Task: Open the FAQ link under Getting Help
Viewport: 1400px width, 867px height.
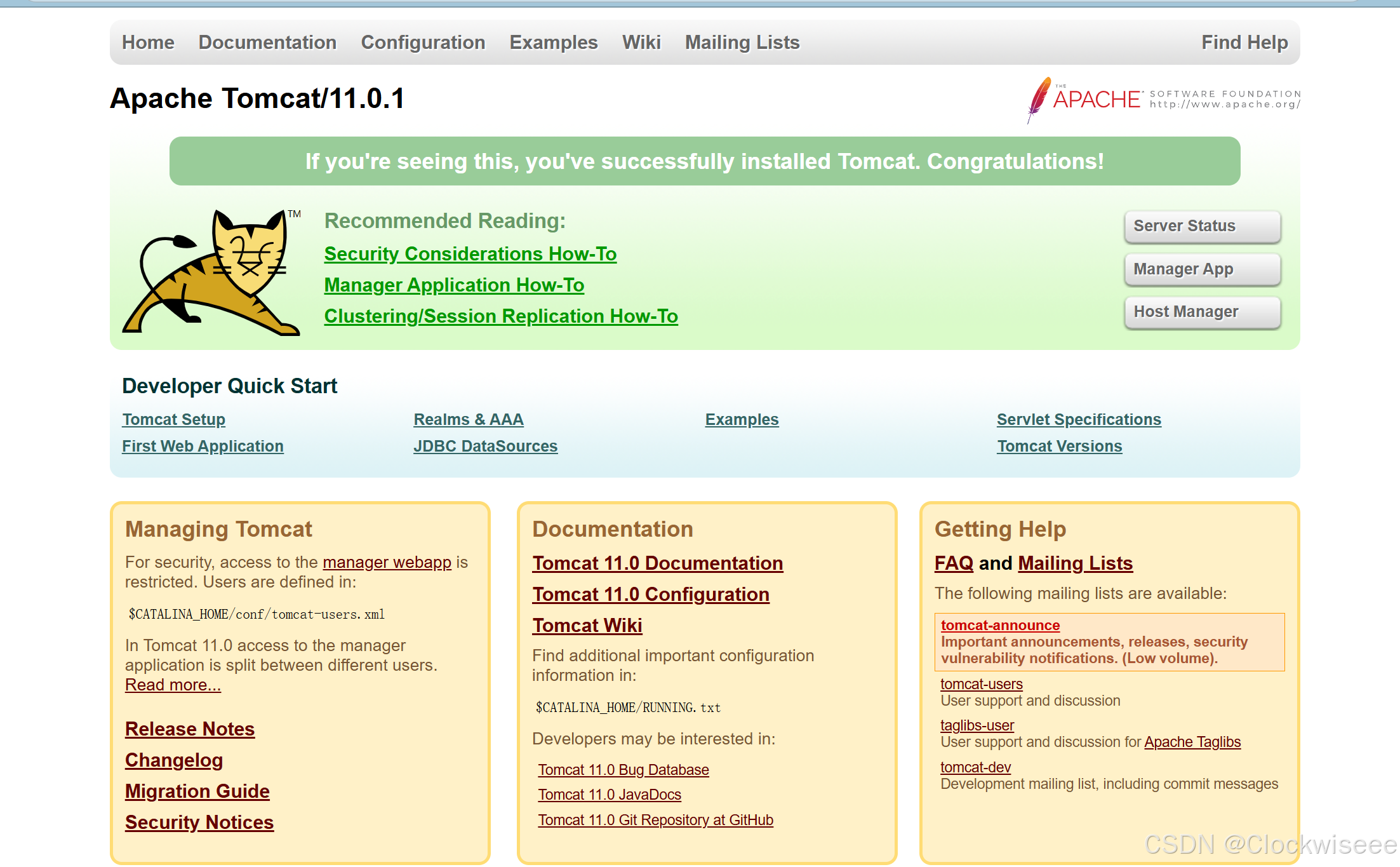Action: click(x=953, y=563)
